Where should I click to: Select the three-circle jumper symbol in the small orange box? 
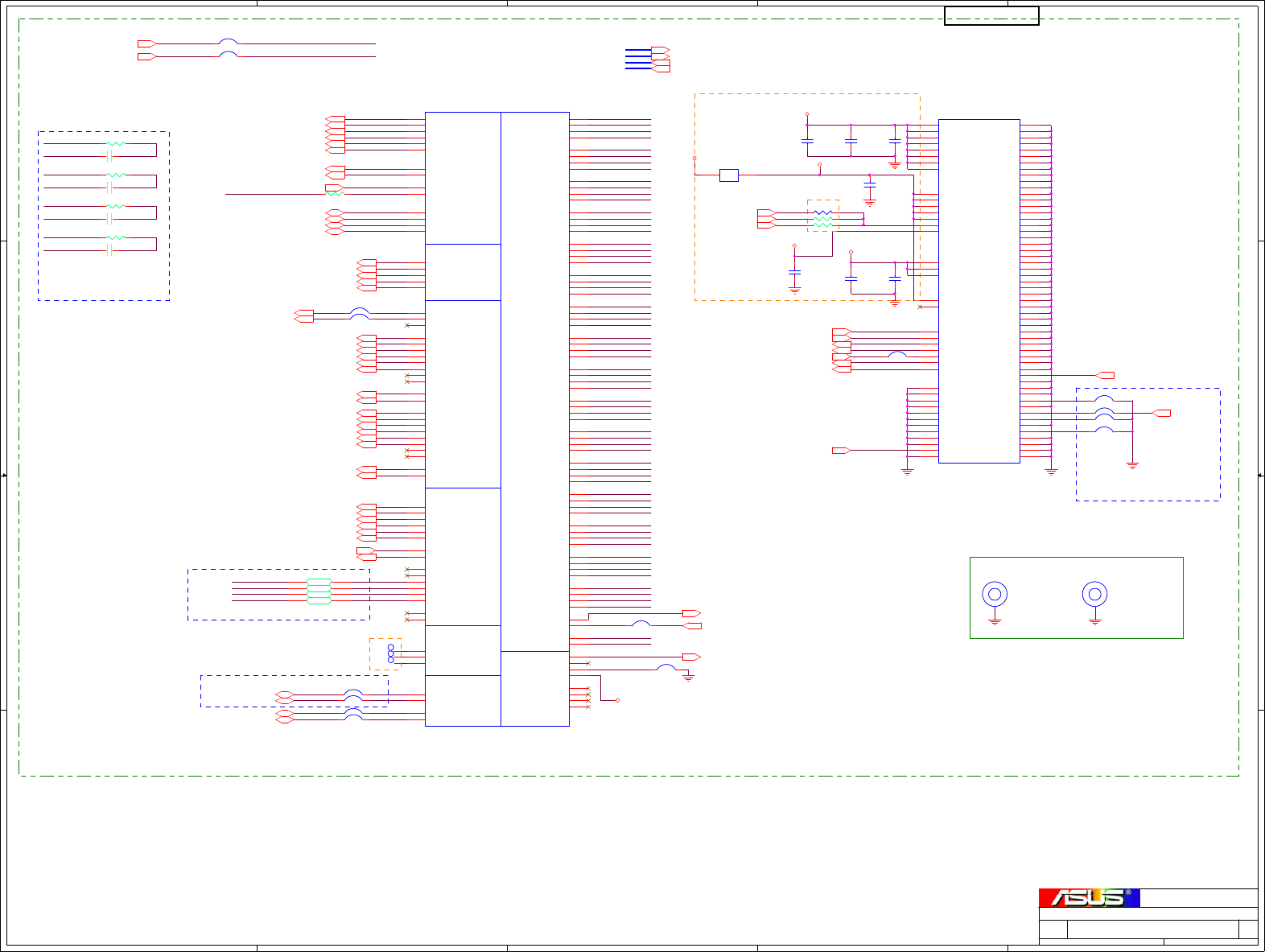pos(391,653)
